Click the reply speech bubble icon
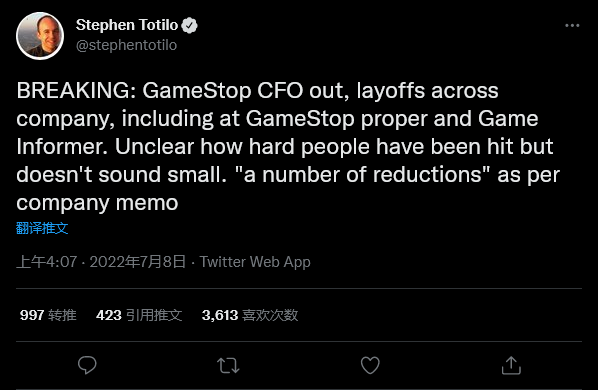Image resolution: width=598 pixels, height=390 pixels. pos(87,365)
